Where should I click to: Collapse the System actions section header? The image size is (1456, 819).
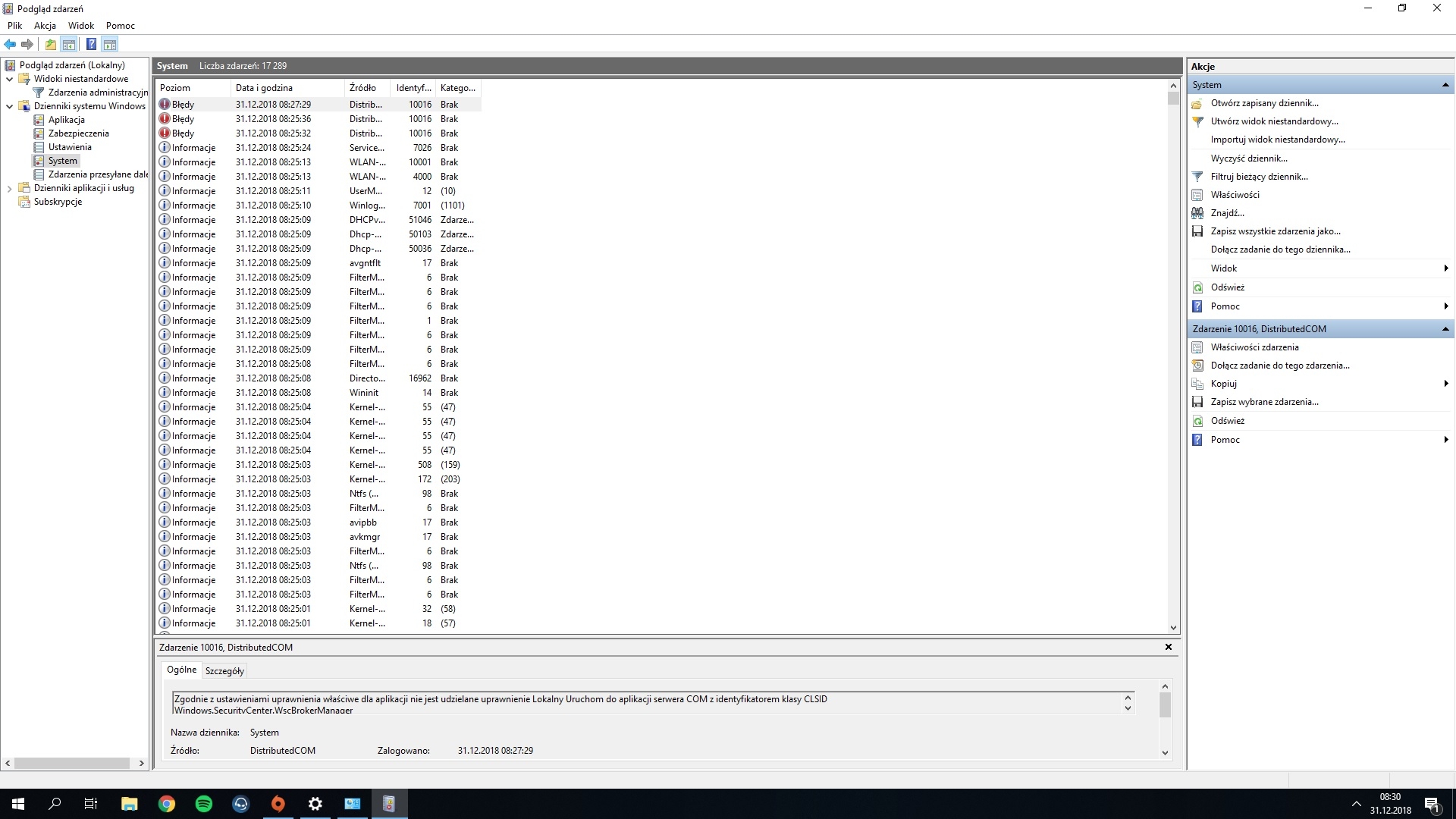coord(1445,85)
